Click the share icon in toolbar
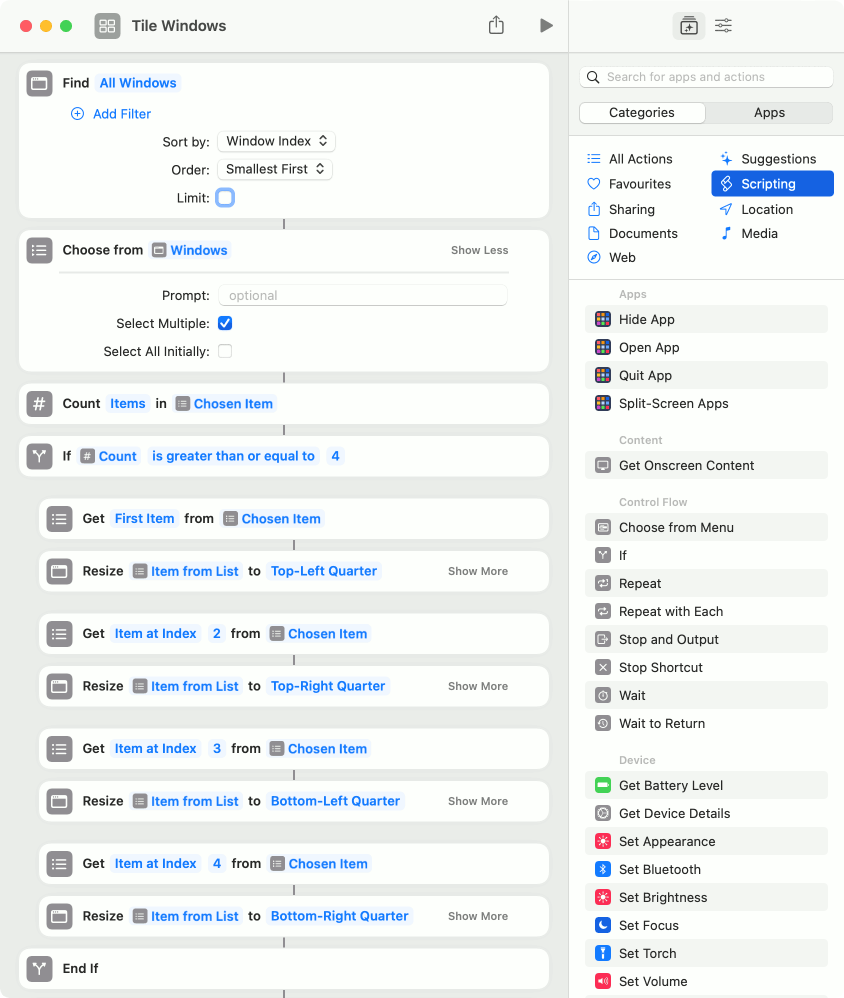This screenshot has width=844, height=998. point(496,26)
